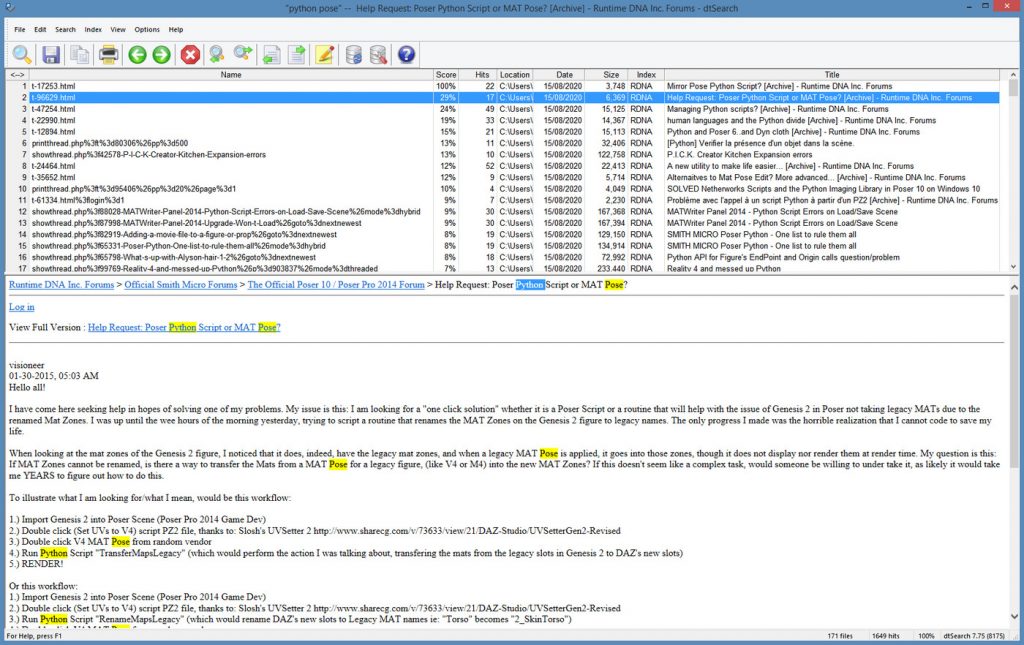Screen dimensions: 1024x645
Task: Click the Save floppy disk icon
Action: (51, 54)
